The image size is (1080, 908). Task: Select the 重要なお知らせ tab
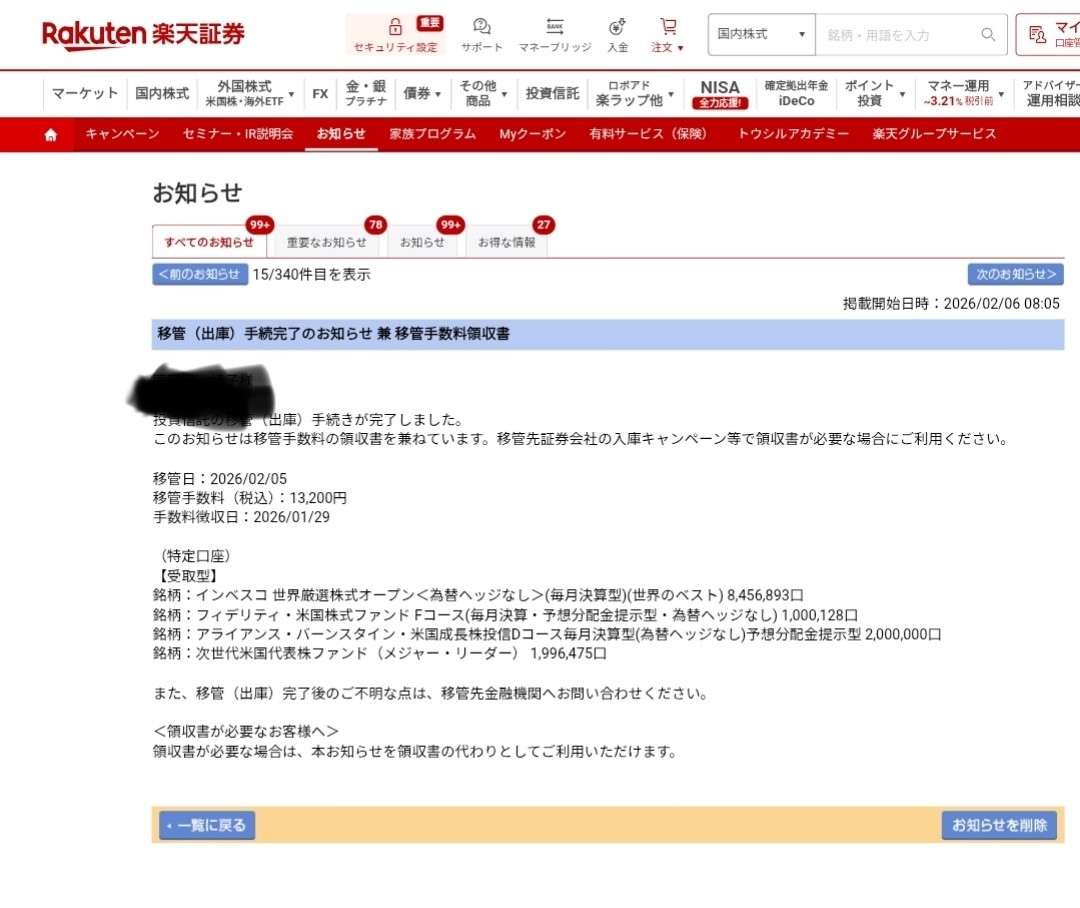pos(326,242)
